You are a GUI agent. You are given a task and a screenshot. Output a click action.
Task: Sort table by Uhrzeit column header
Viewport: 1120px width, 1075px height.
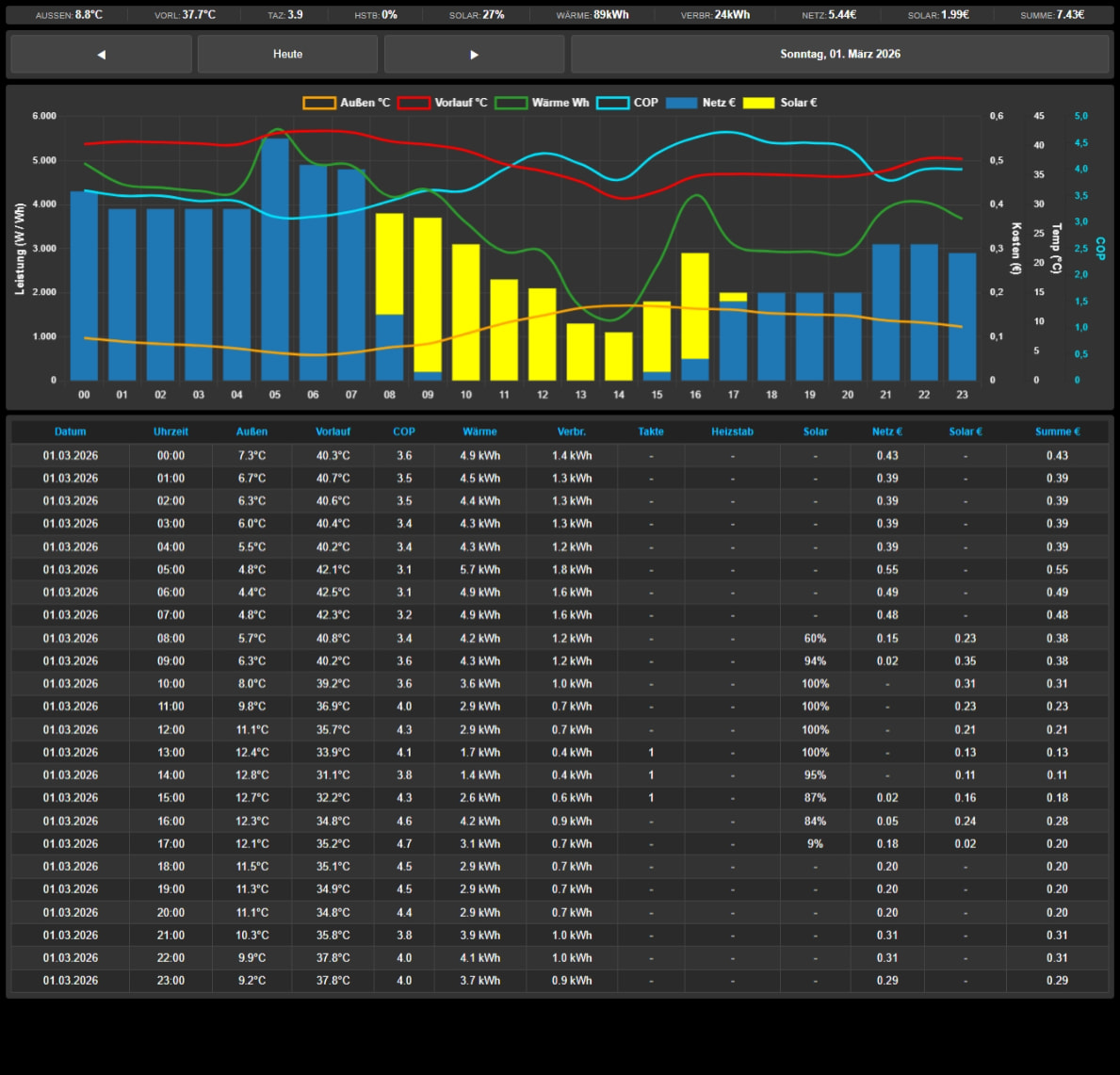pyautogui.click(x=170, y=432)
